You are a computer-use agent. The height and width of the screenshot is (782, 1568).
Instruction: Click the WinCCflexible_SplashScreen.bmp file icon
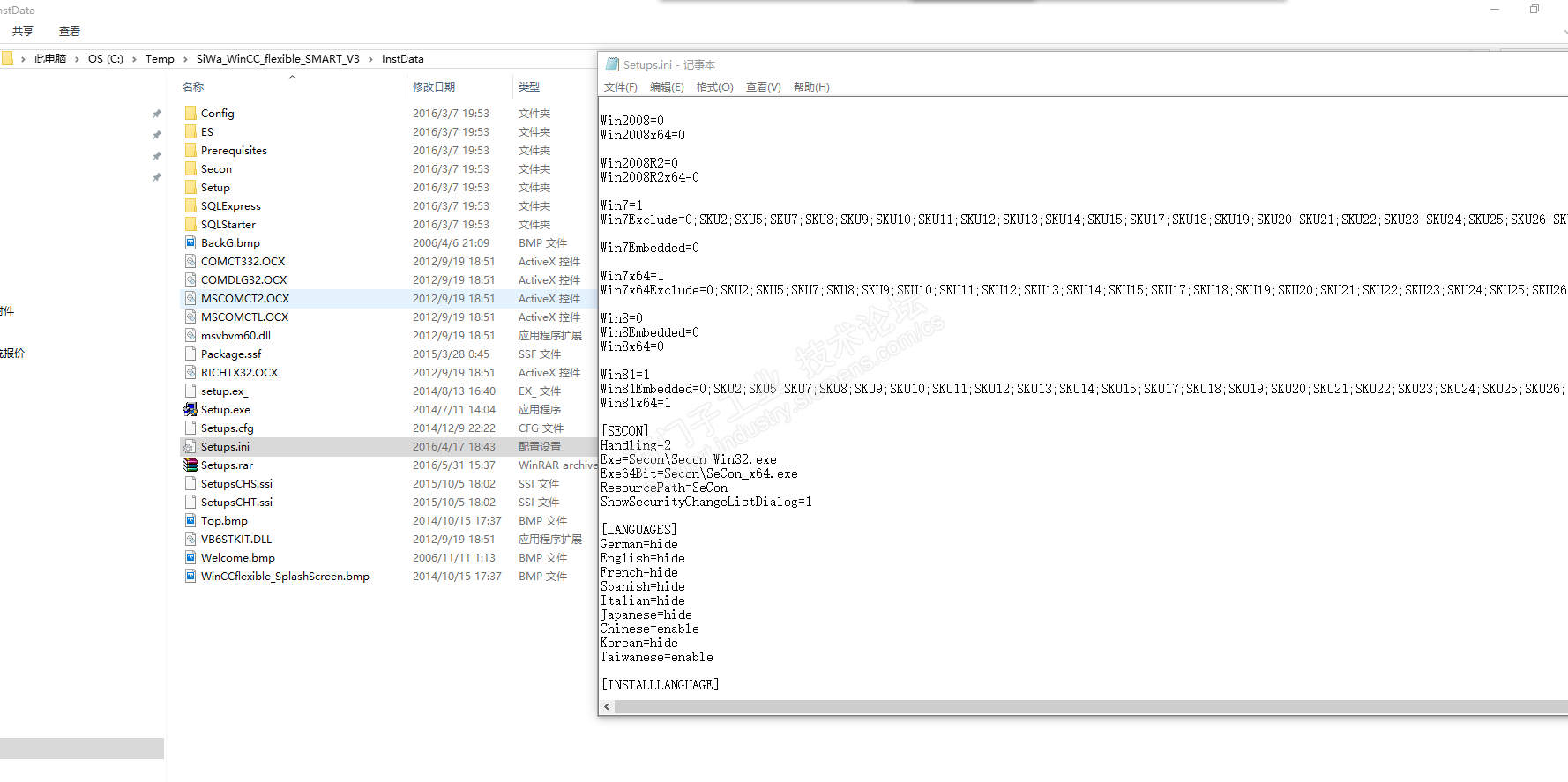click(190, 576)
